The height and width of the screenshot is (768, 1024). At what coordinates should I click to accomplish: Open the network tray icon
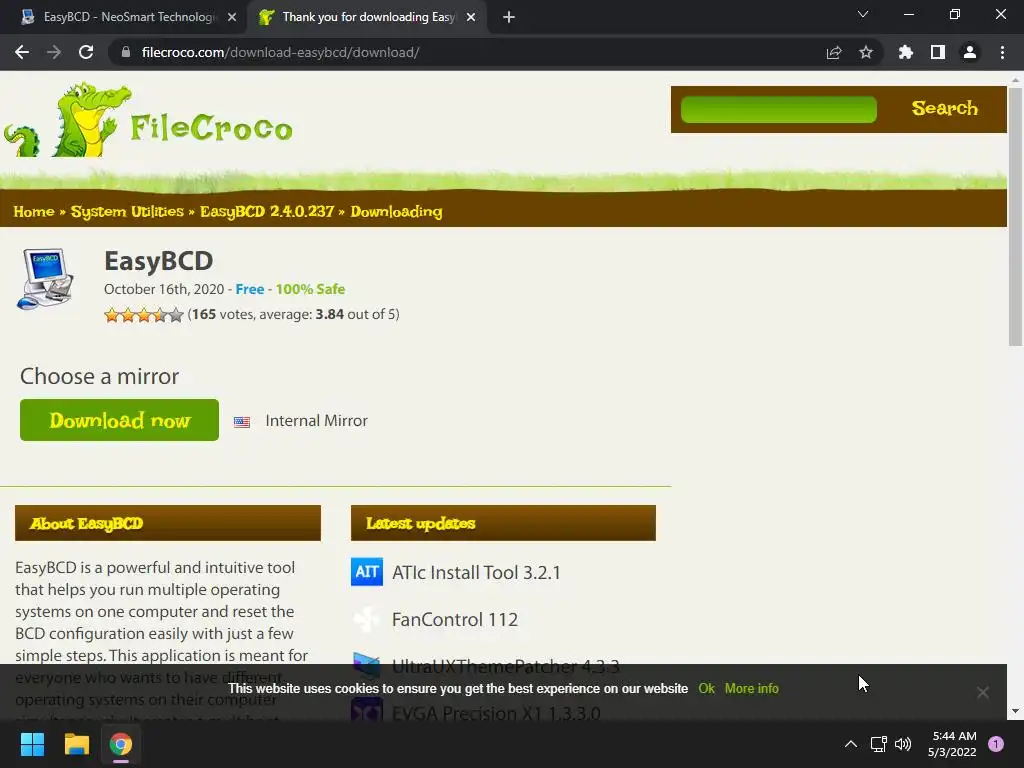coord(878,744)
